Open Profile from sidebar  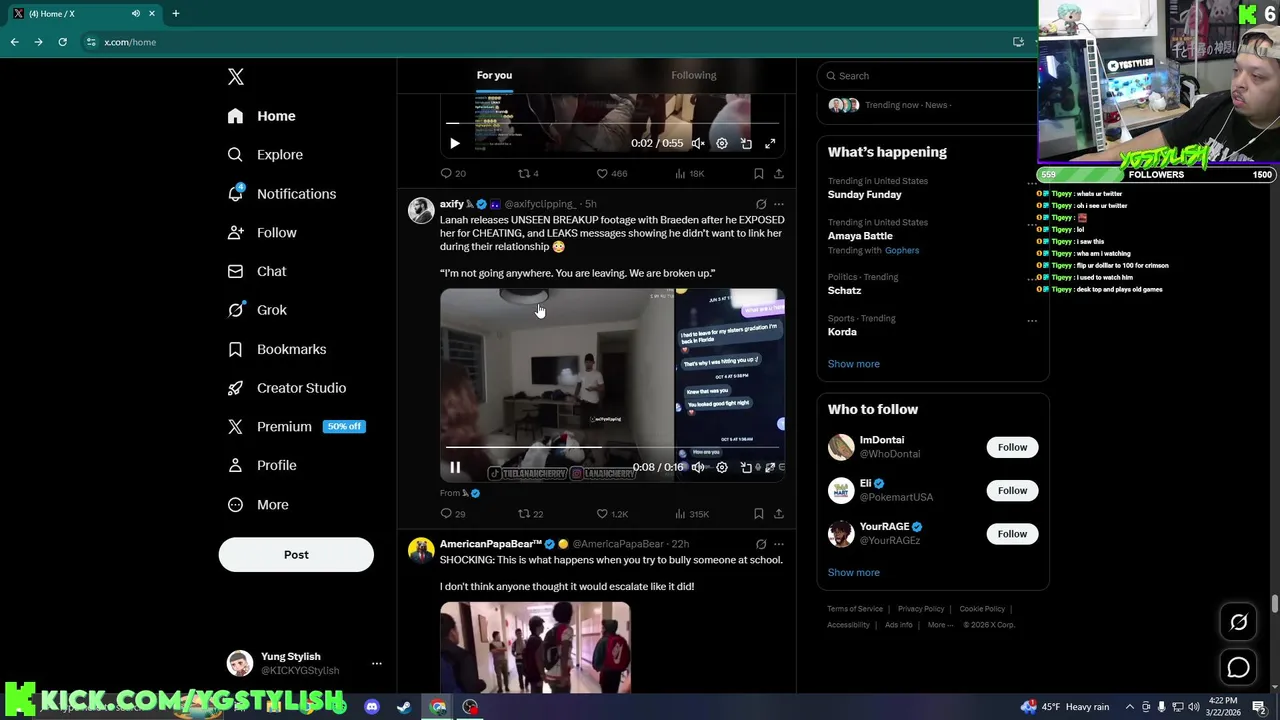click(x=262, y=466)
